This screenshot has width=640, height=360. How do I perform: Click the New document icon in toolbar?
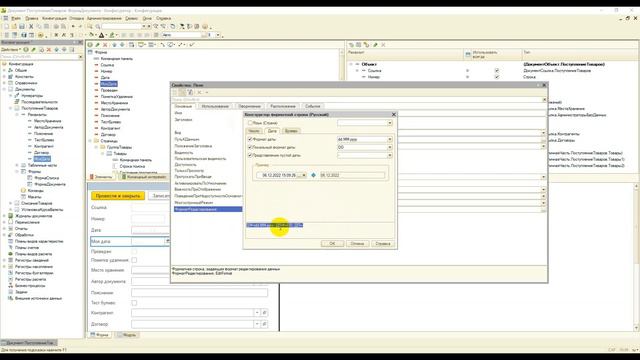coord(7,27)
